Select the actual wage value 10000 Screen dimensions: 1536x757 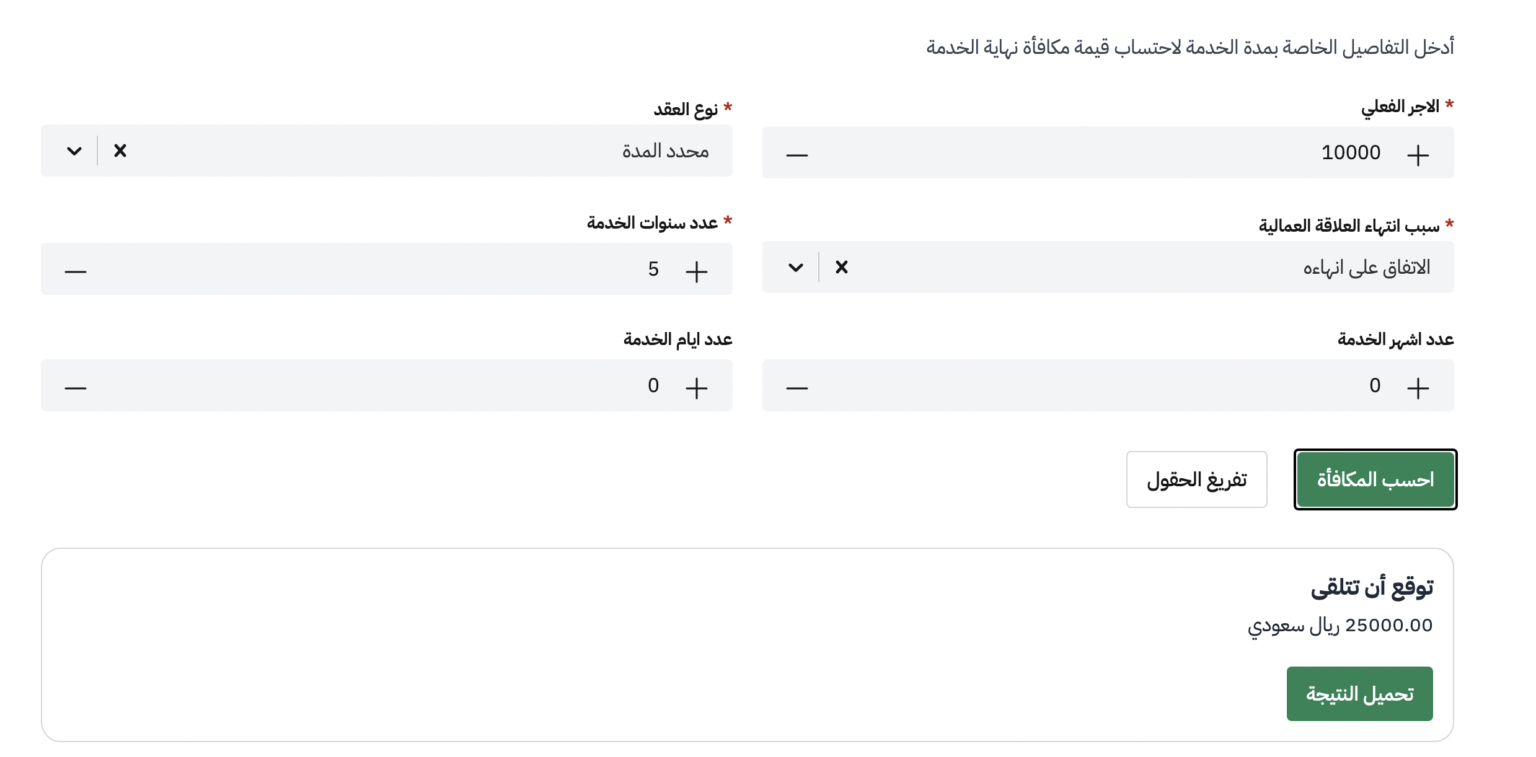[1350, 152]
